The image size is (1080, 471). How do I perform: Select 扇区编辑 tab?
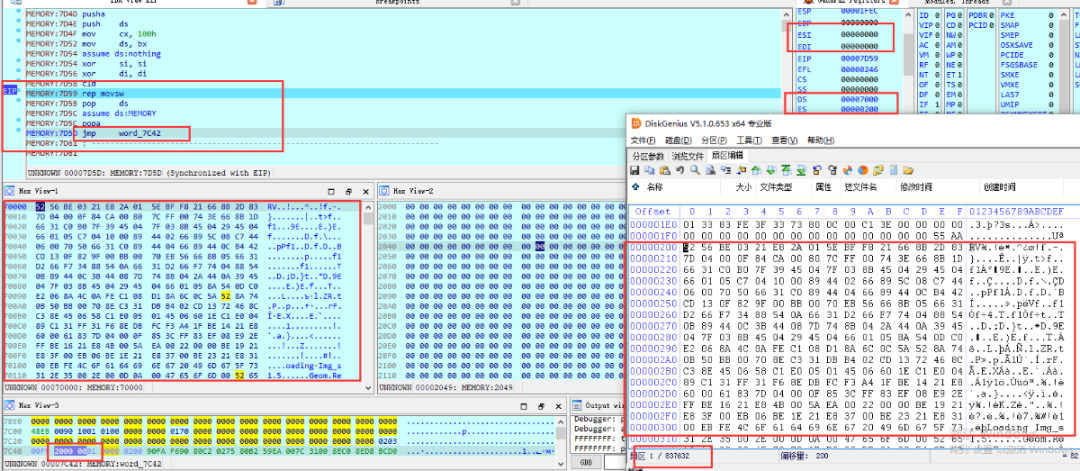coord(727,156)
